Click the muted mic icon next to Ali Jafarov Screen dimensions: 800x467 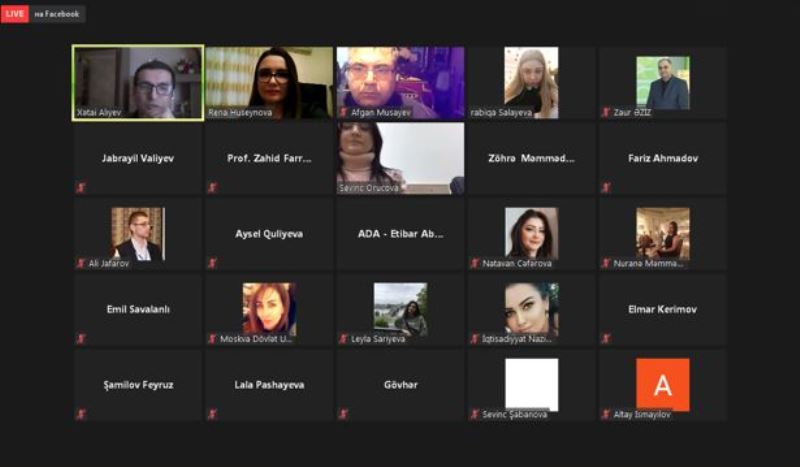coord(81,263)
